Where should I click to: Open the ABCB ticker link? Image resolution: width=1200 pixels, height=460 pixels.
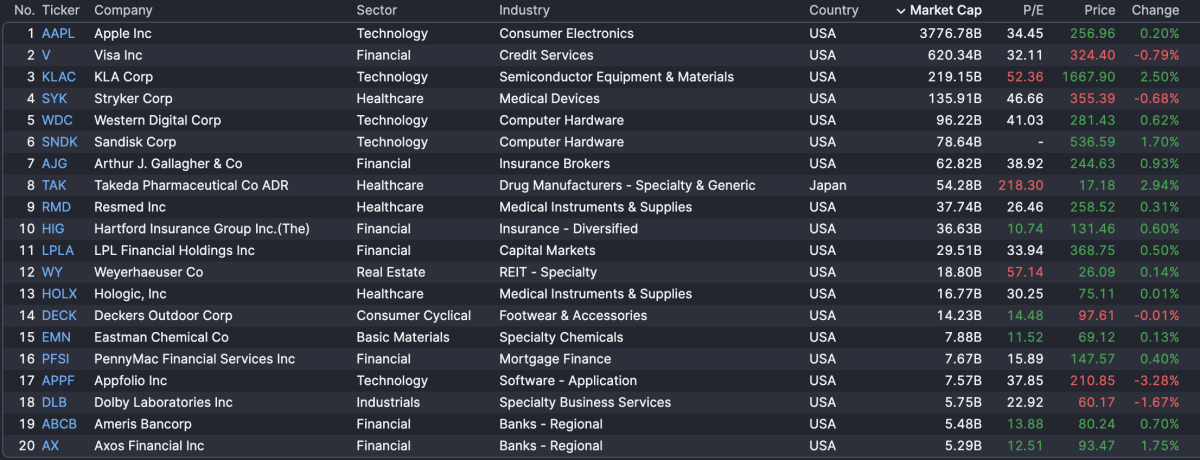pos(59,424)
